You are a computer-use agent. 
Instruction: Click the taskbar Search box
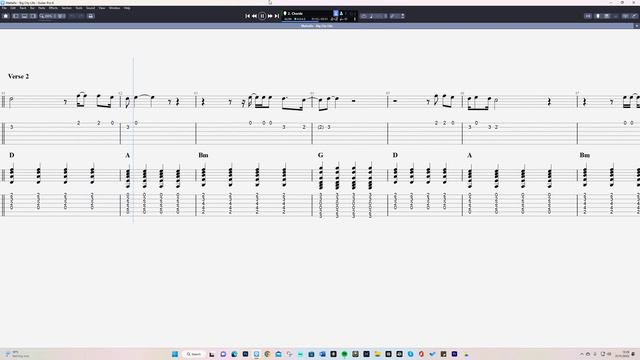(x=194, y=354)
